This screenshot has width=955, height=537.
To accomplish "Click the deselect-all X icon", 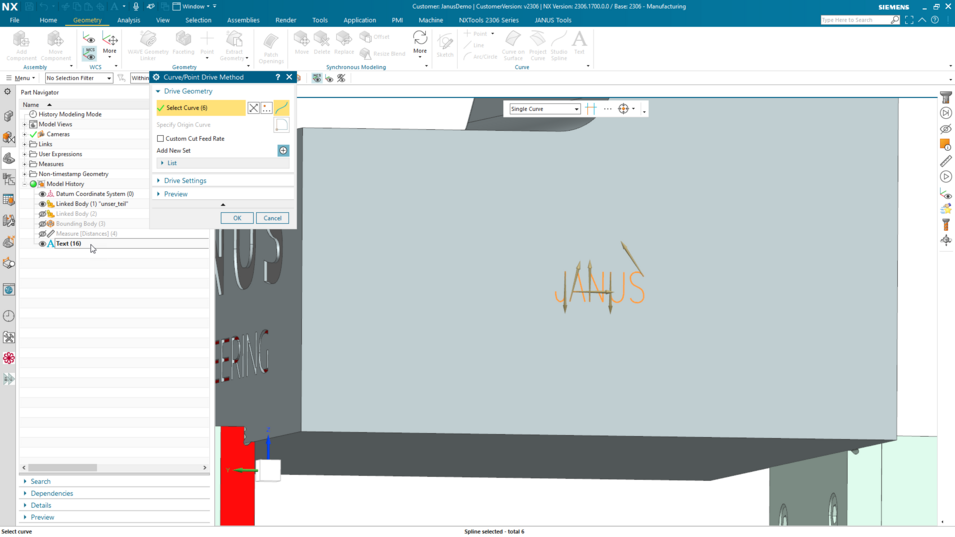I will tap(253, 108).
